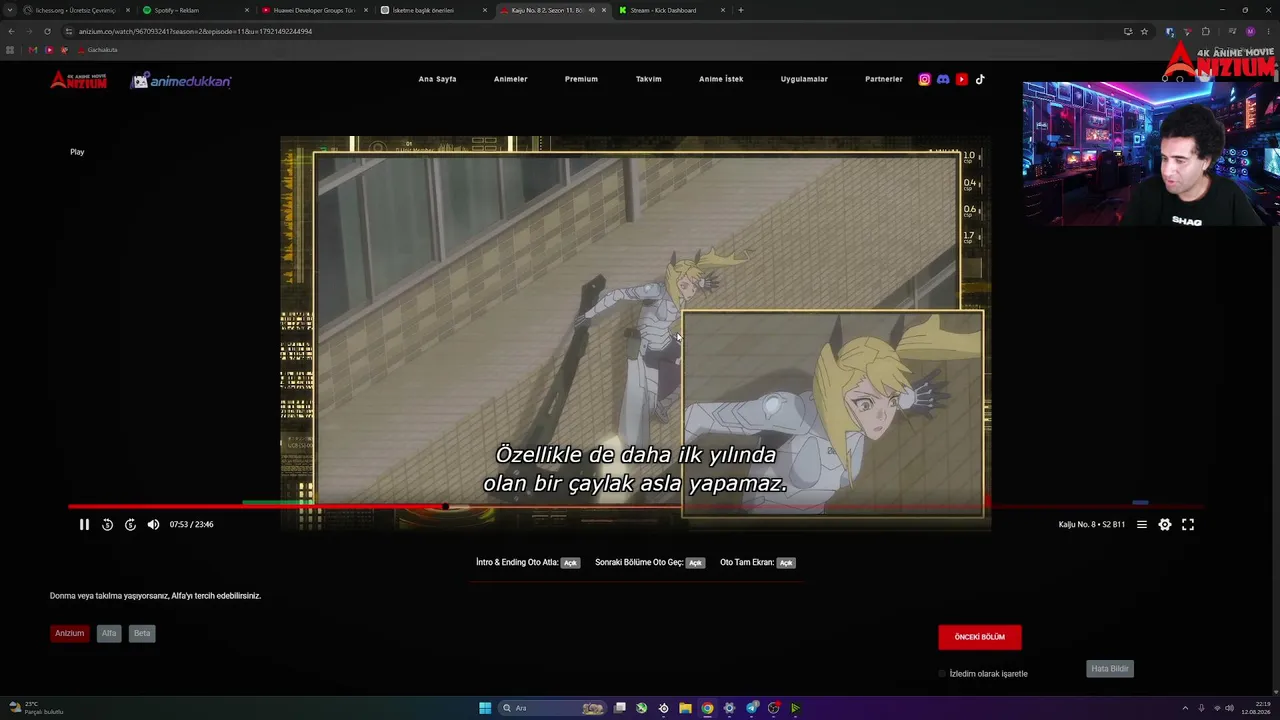Click the ÖNCEKİ BÖLÜM button

(x=979, y=637)
